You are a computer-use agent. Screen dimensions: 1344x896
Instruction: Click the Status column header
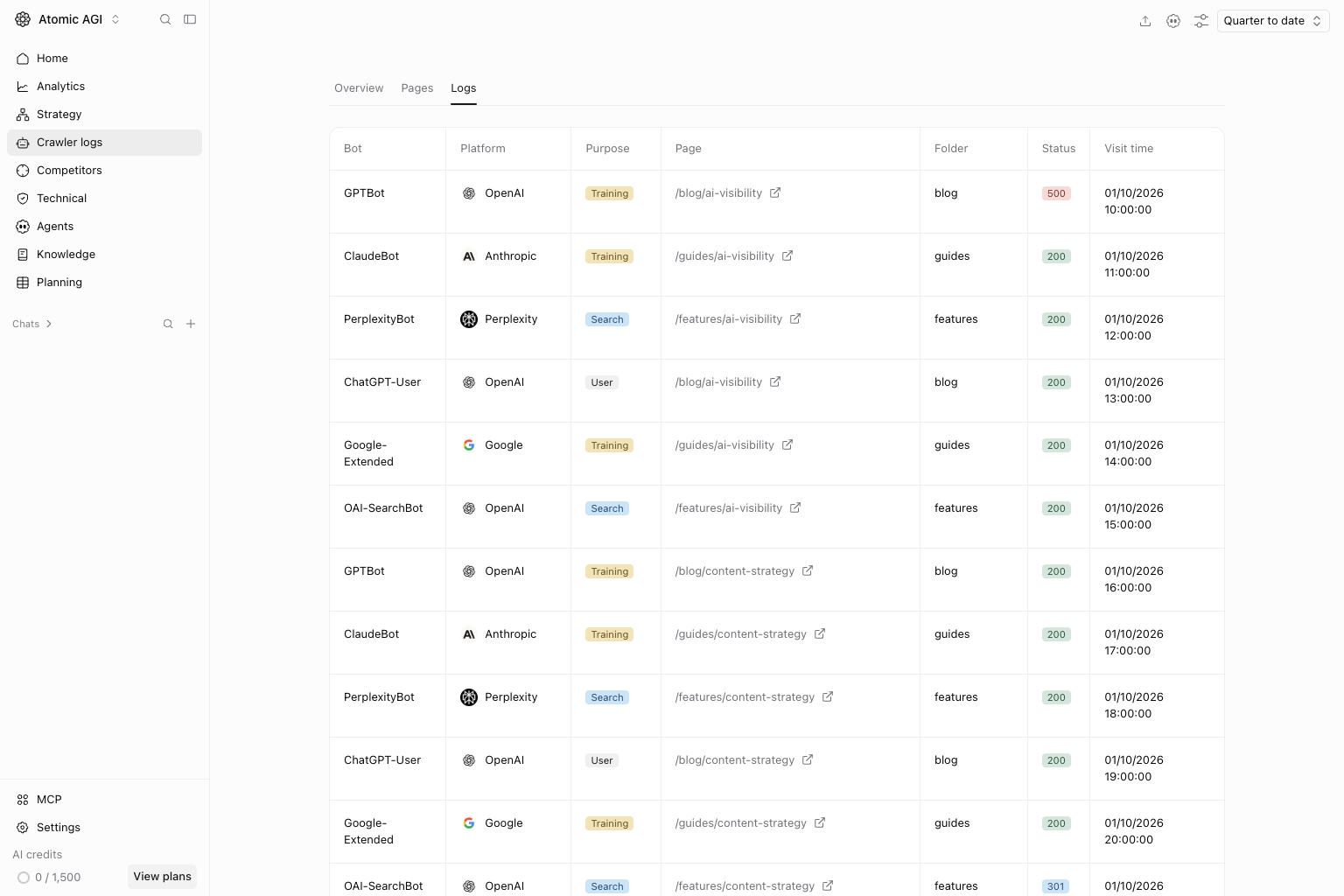point(1059,149)
